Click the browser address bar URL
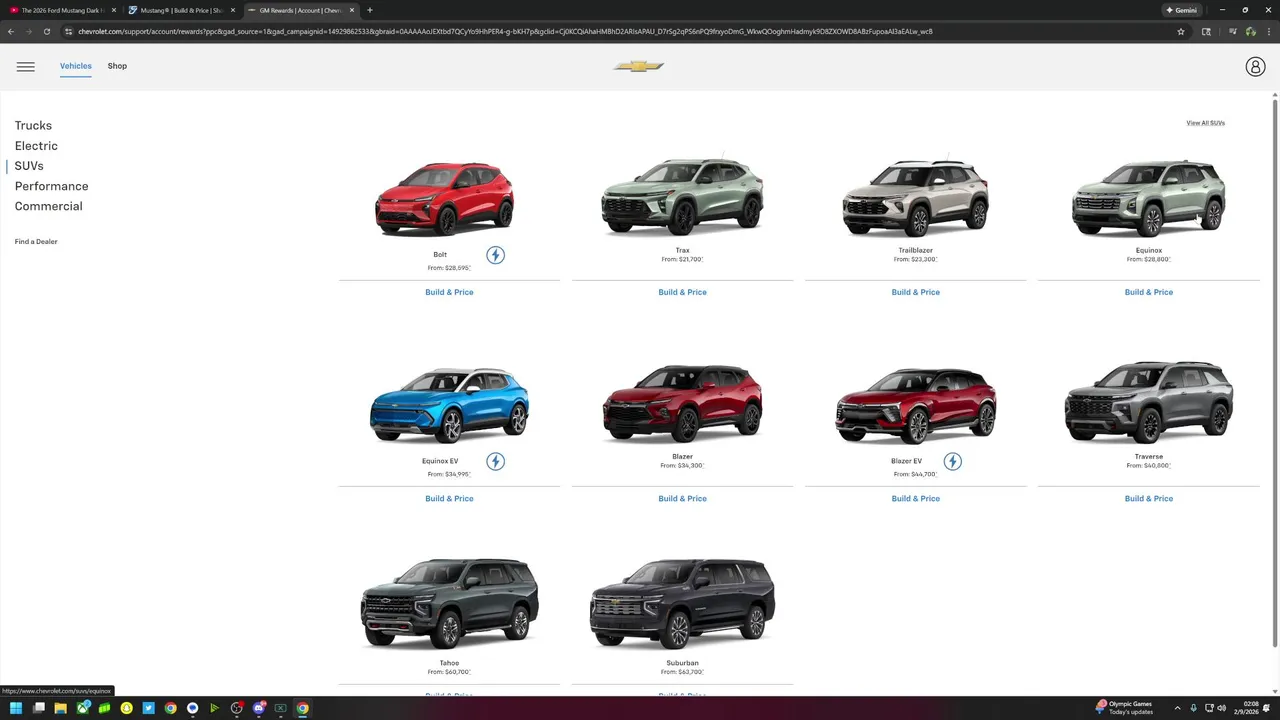This screenshot has width=1280, height=720. point(505,31)
